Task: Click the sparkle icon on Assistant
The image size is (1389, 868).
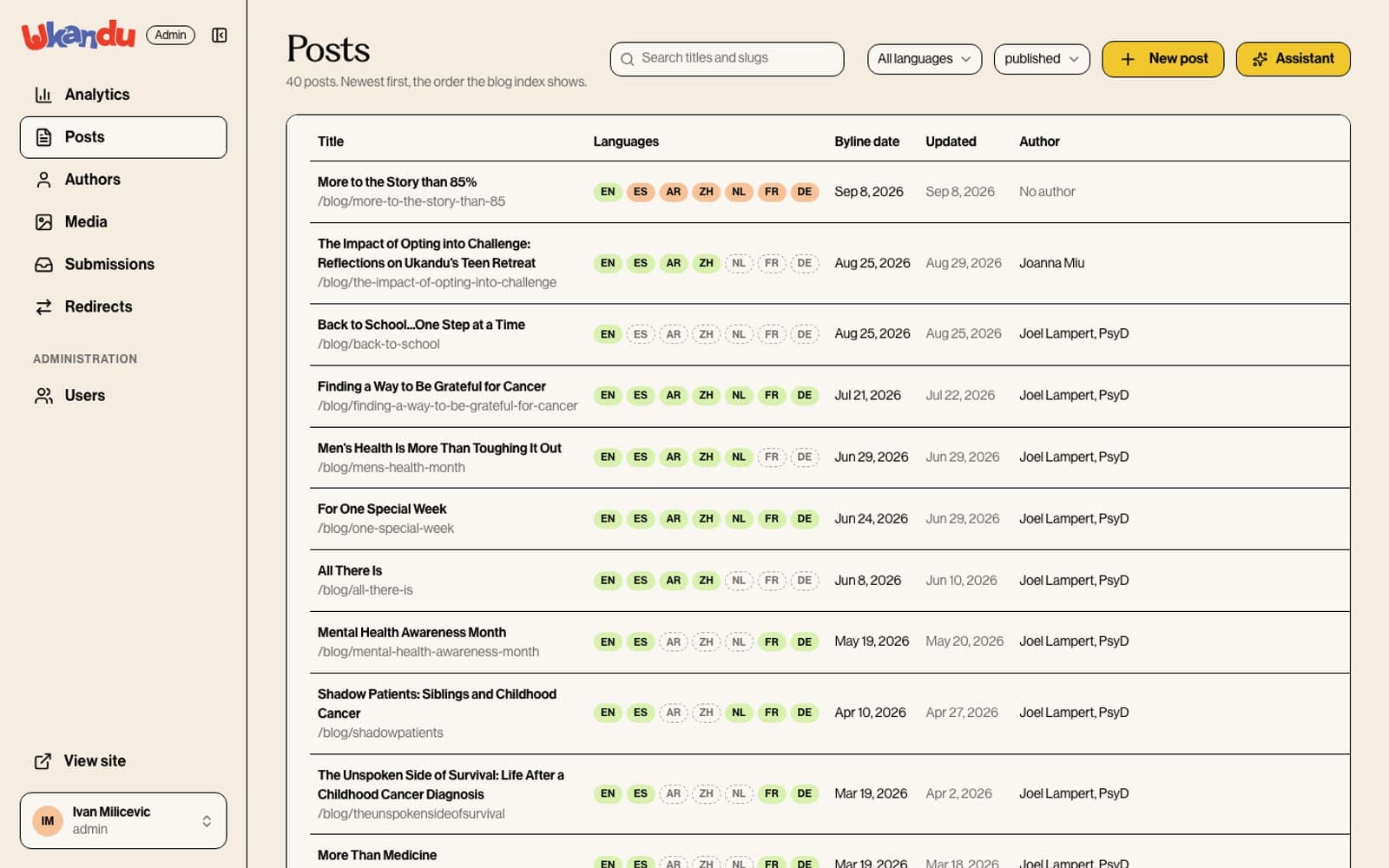Action: pyautogui.click(x=1260, y=59)
